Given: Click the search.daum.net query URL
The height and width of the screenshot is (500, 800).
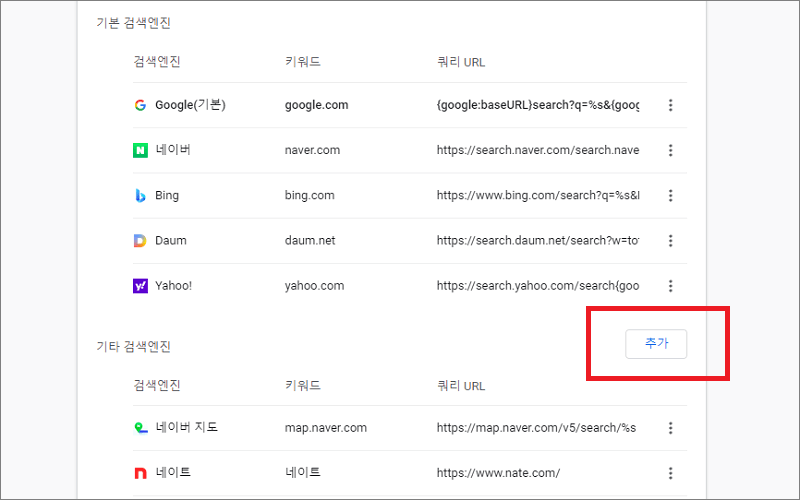Looking at the screenshot, I should click(538, 240).
